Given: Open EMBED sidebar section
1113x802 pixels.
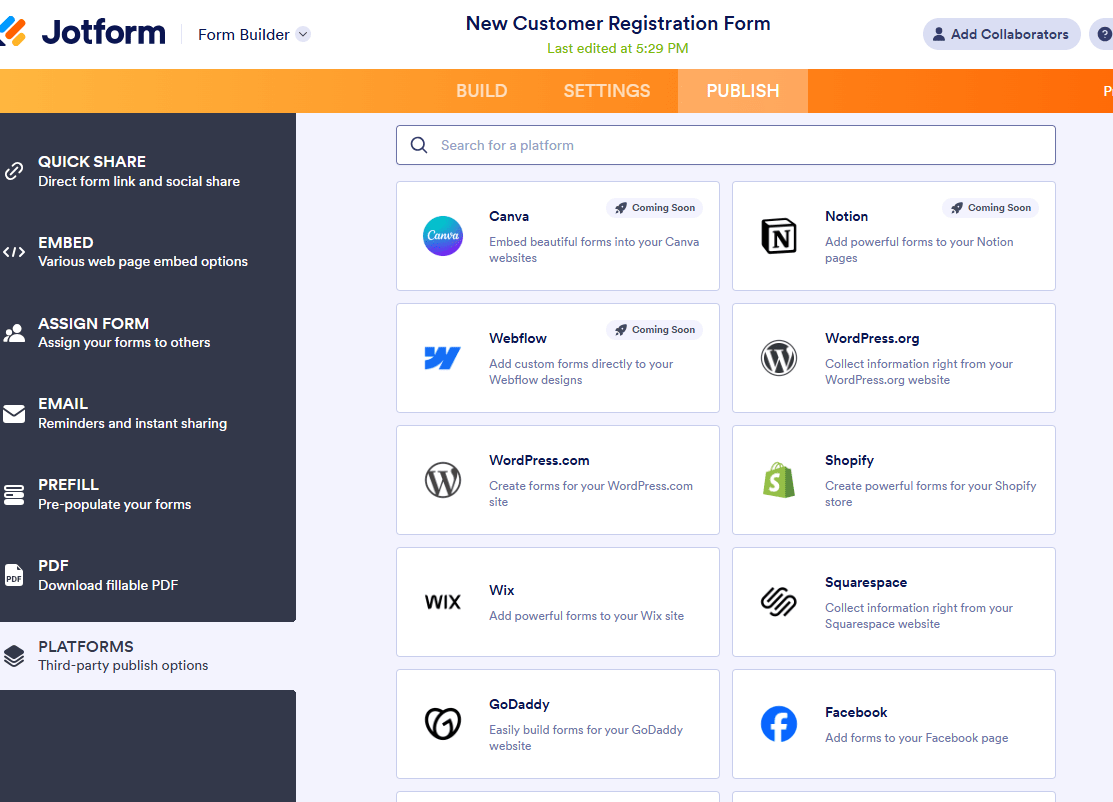Looking at the screenshot, I should click(x=148, y=252).
